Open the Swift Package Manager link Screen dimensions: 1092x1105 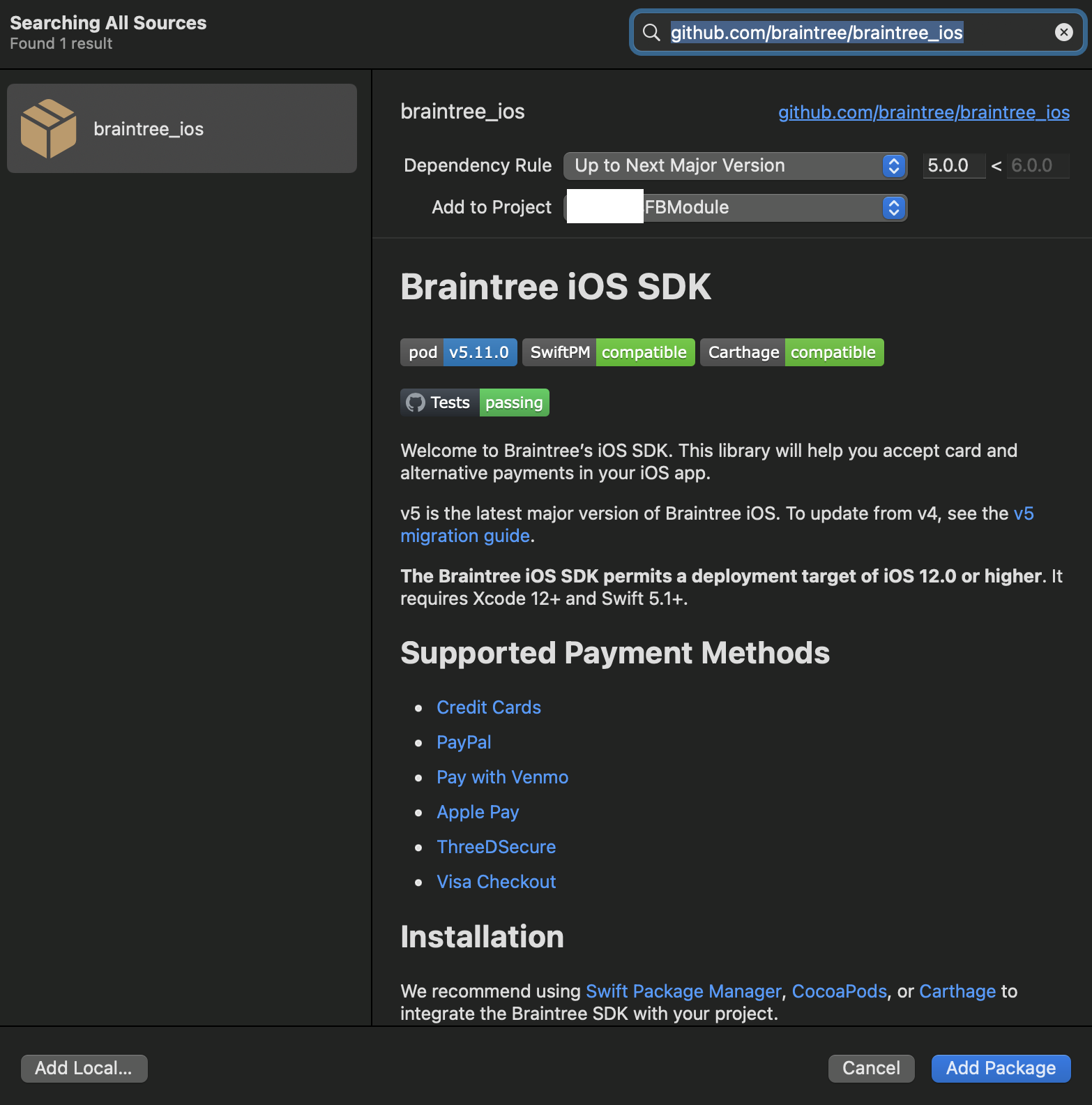coord(683,991)
